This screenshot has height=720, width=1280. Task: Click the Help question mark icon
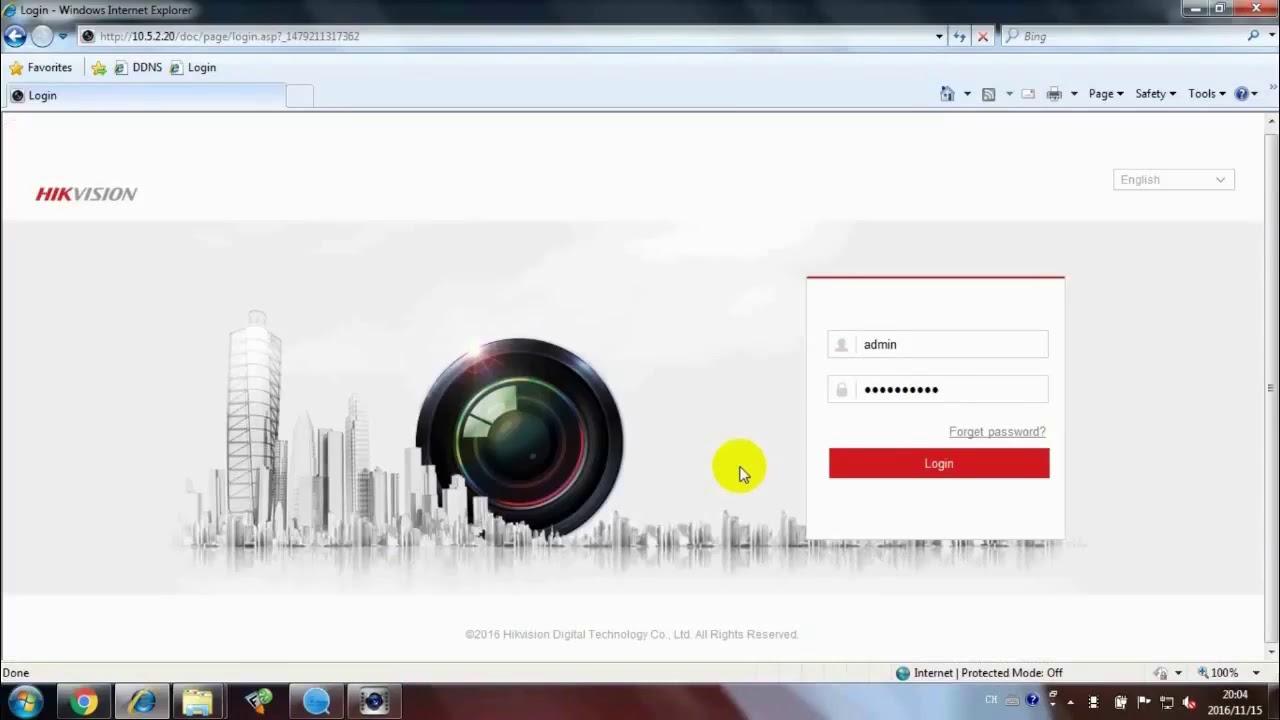pyautogui.click(x=1242, y=94)
